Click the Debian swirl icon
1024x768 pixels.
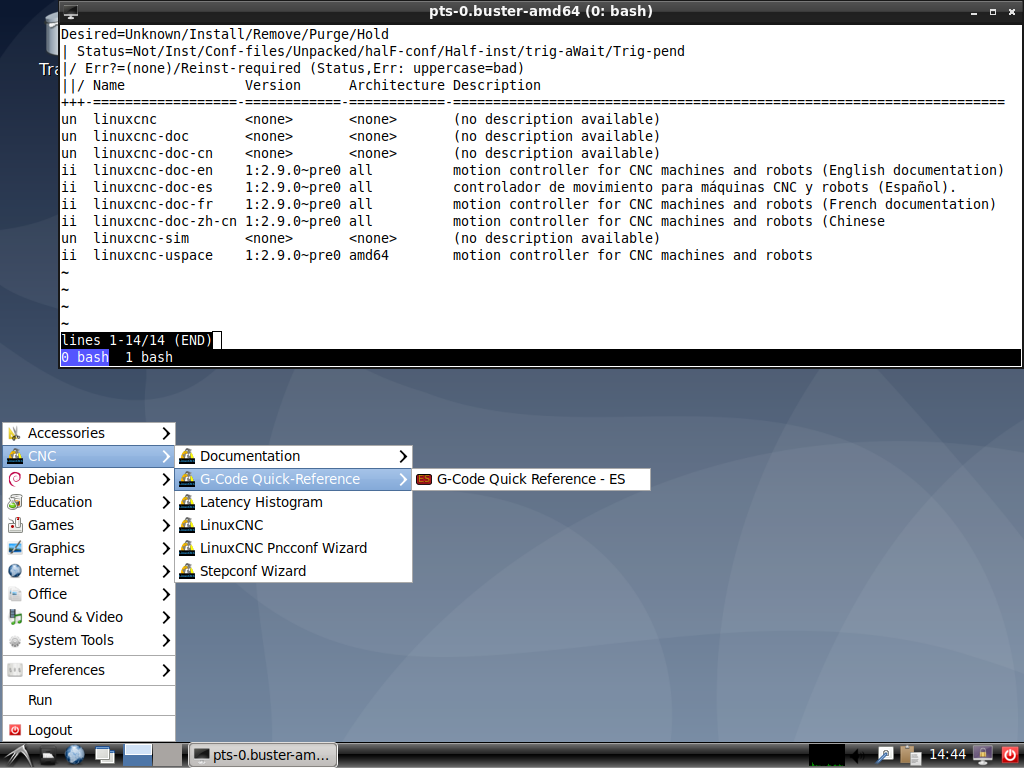(x=14, y=479)
